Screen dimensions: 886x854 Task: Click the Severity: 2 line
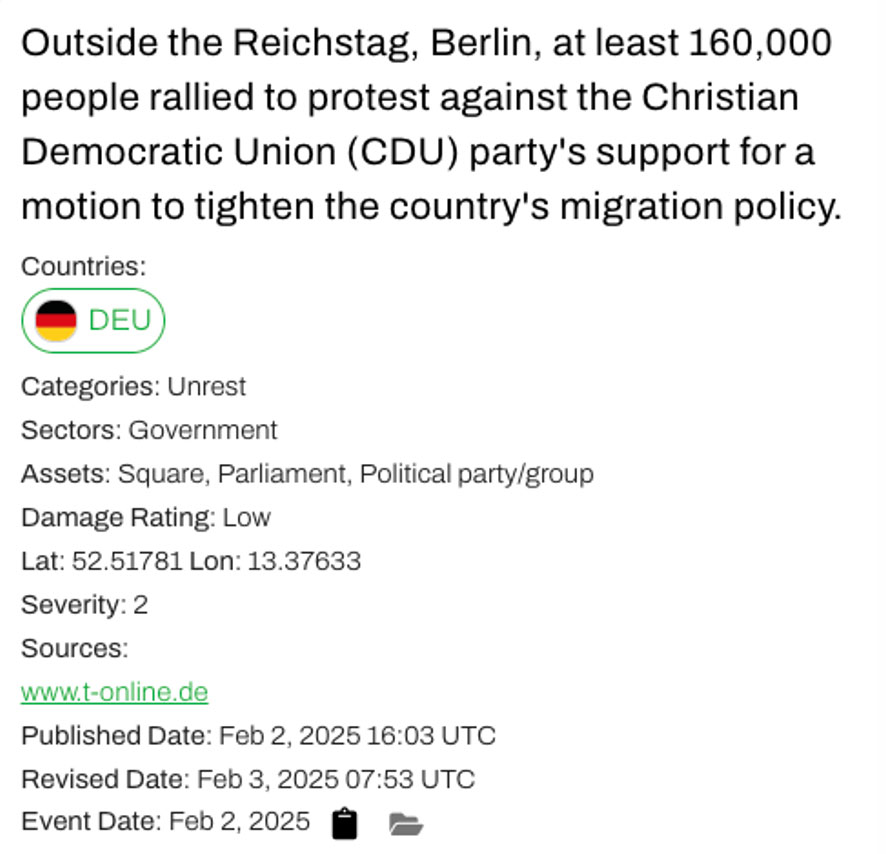pos(85,605)
